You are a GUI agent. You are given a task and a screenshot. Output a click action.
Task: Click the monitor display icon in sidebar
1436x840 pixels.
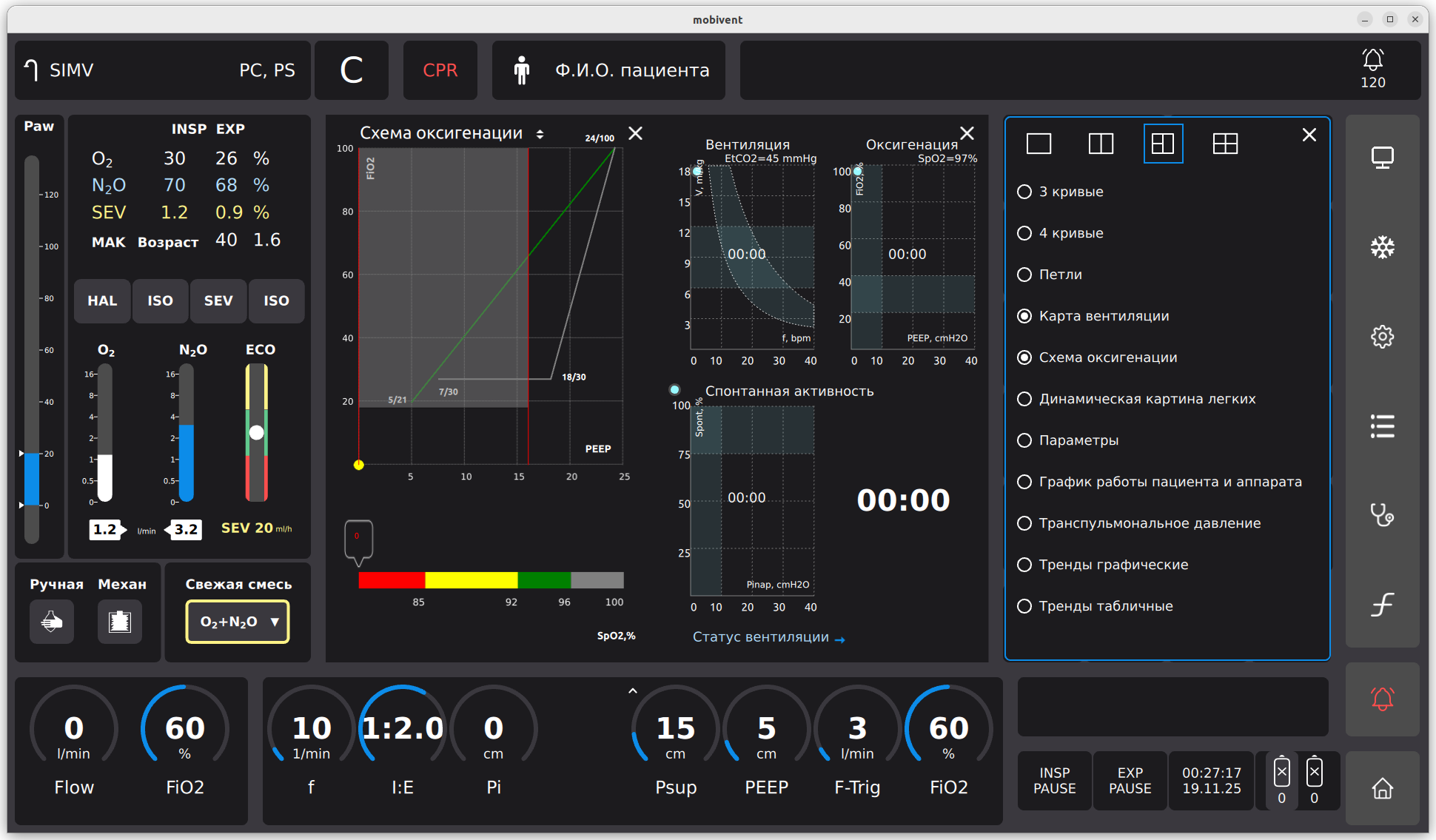pos(1382,158)
